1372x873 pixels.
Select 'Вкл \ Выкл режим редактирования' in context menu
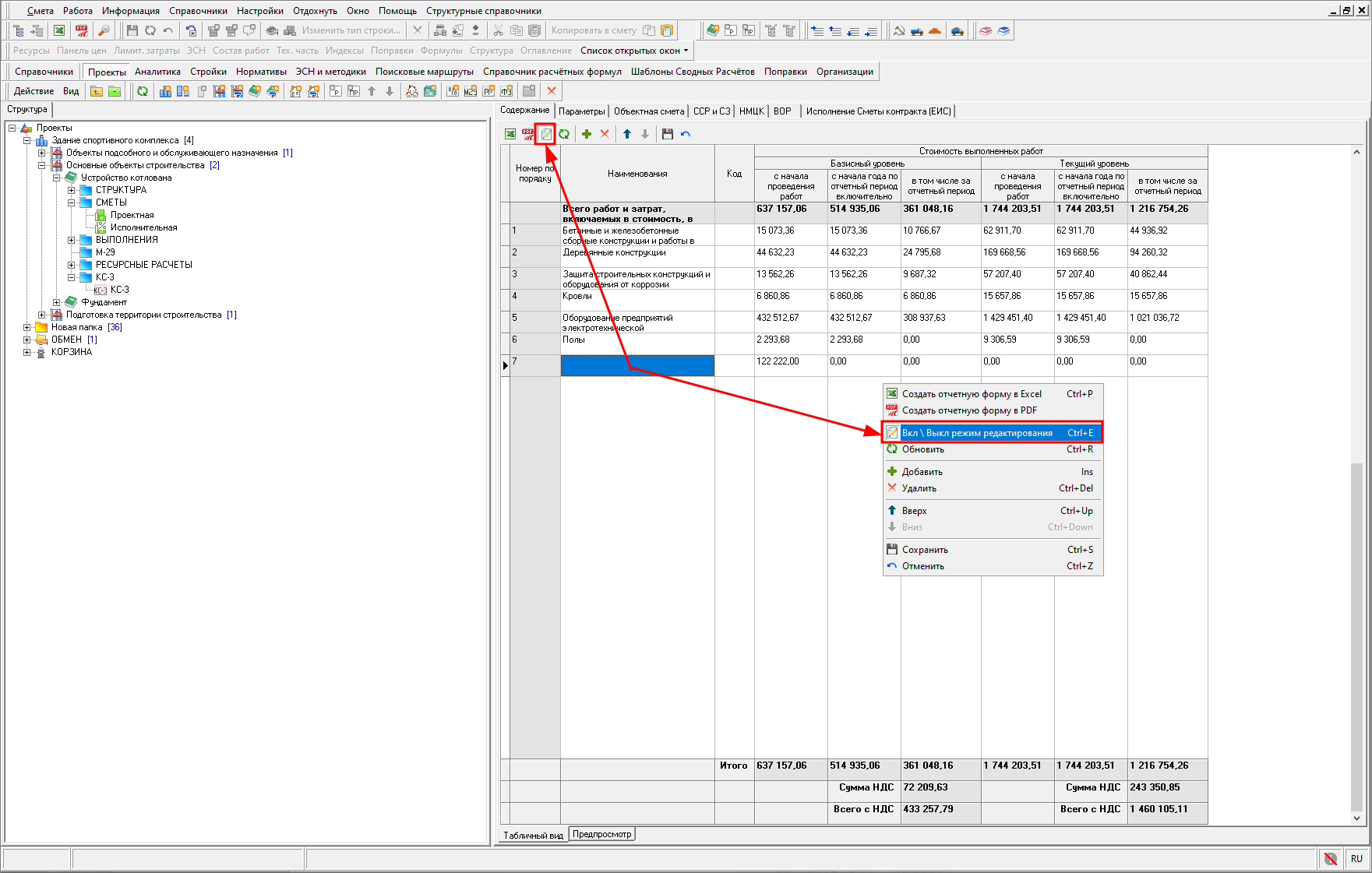point(977,433)
